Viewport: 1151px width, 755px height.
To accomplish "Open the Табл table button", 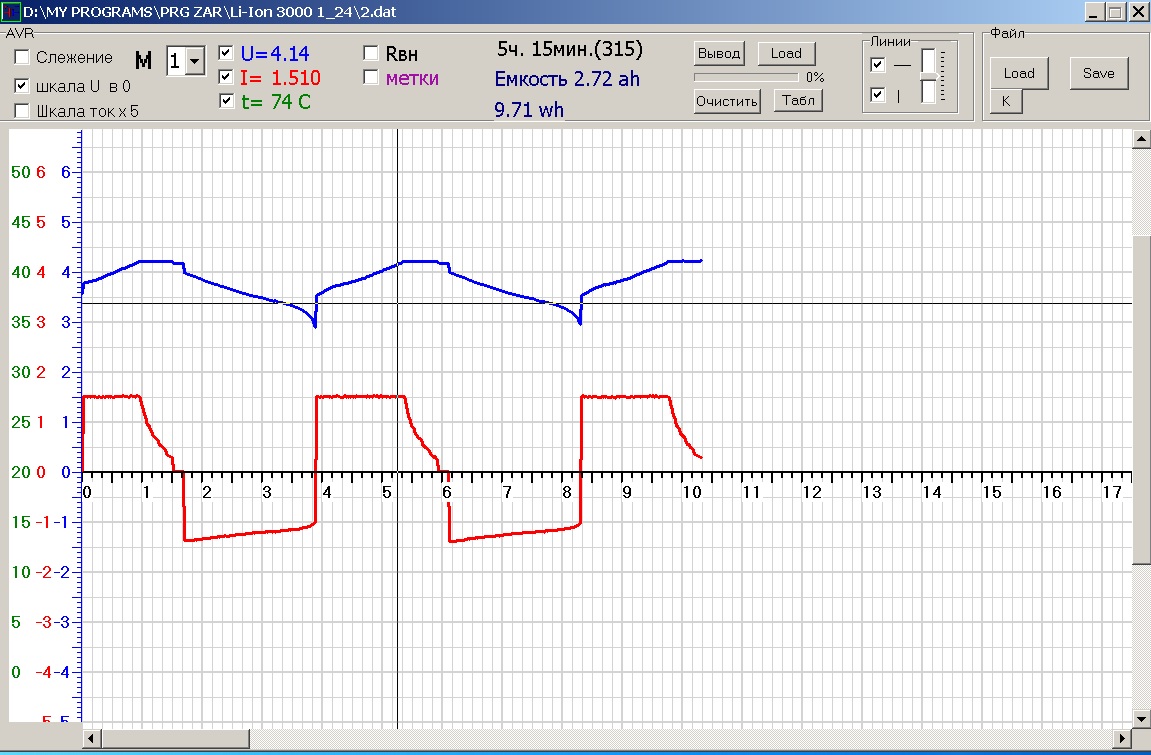I will pyautogui.click(x=796, y=101).
